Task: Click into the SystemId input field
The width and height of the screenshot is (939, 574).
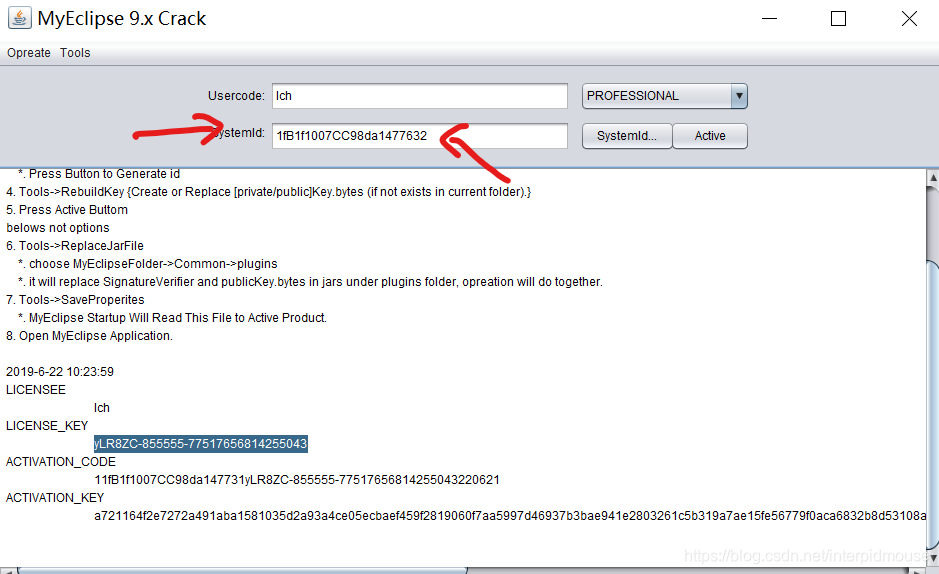Action: tap(420, 136)
